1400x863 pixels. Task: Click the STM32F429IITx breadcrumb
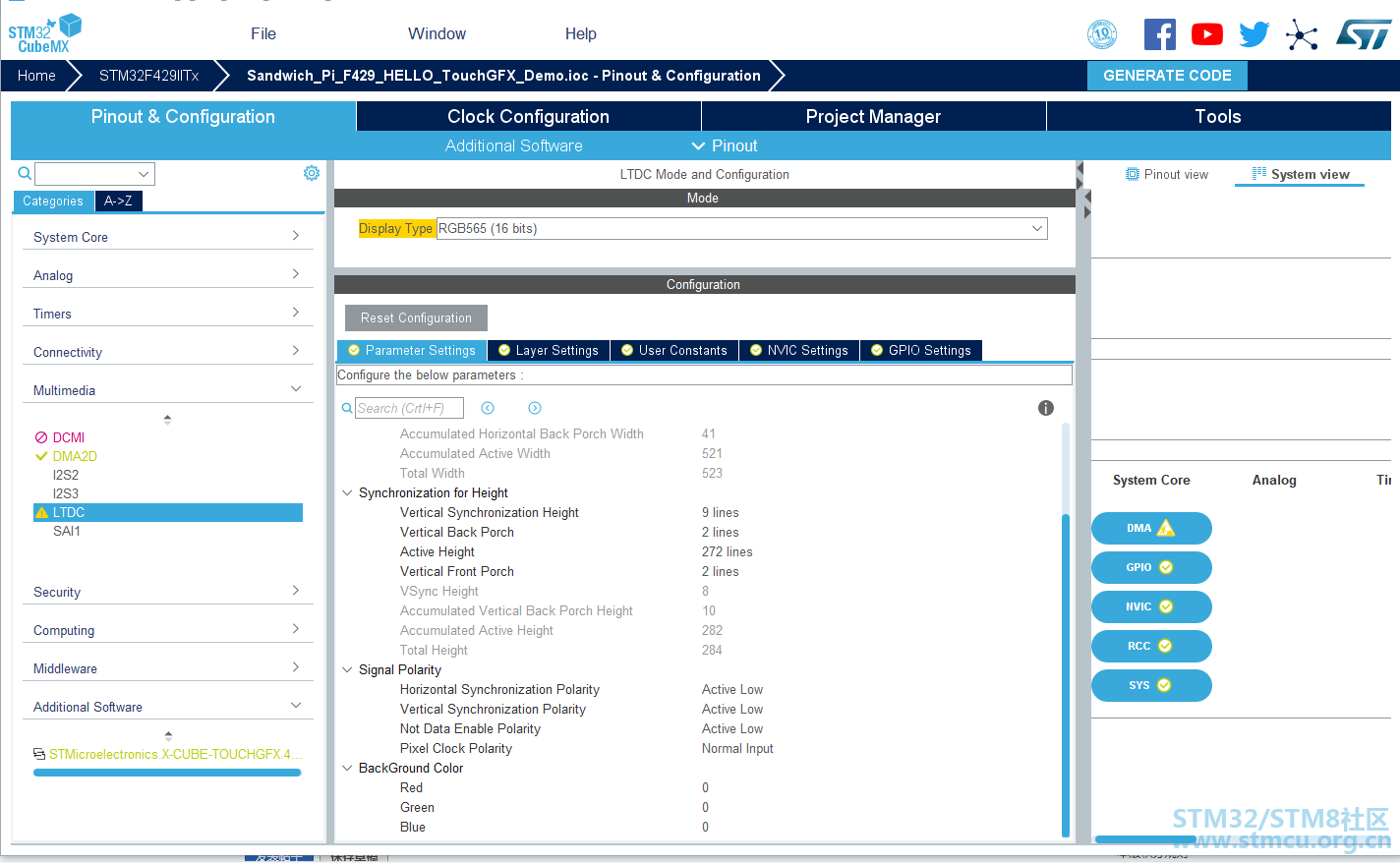148,76
